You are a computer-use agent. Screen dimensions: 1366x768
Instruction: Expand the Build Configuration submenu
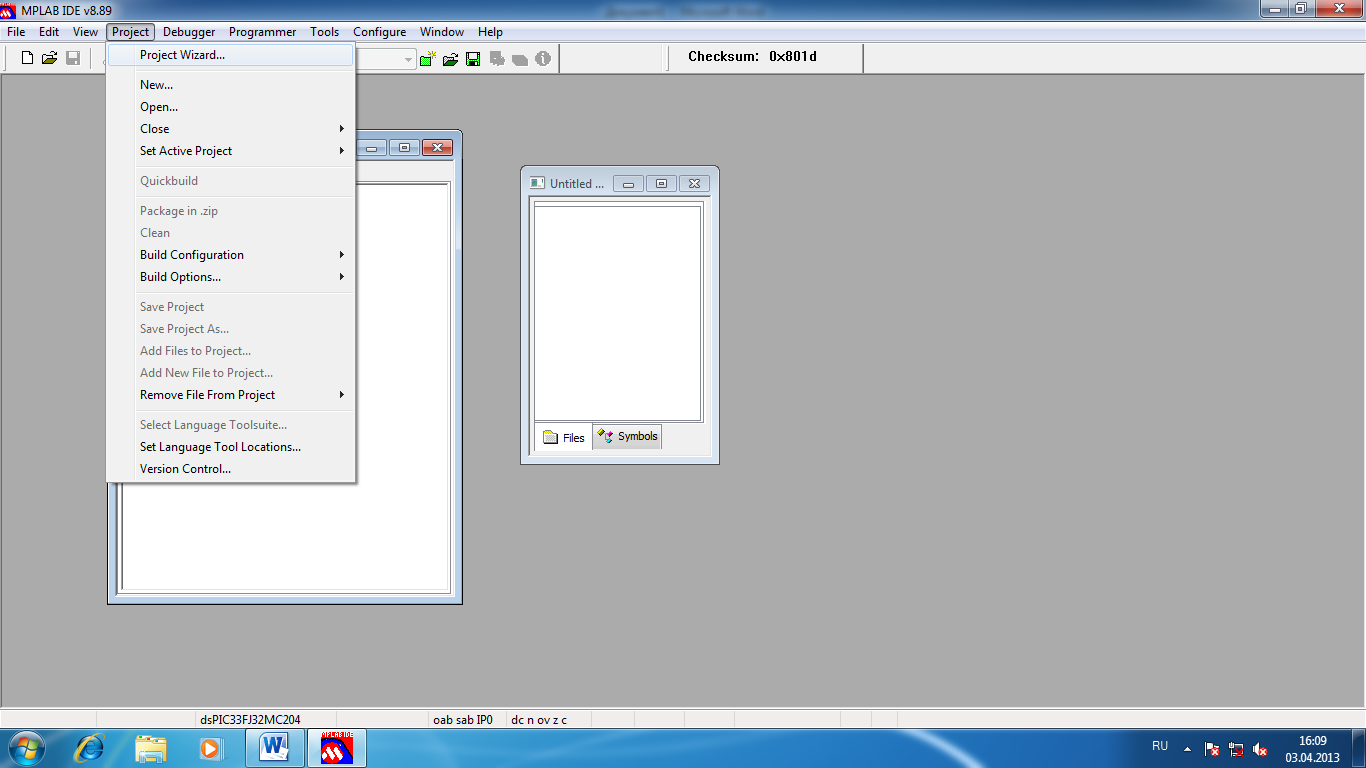point(231,255)
